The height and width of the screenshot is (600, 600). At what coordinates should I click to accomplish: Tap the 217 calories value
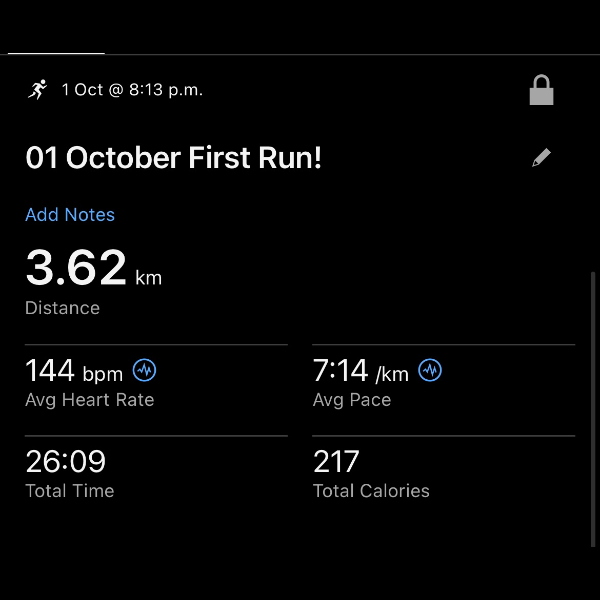pyautogui.click(x=336, y=462)
